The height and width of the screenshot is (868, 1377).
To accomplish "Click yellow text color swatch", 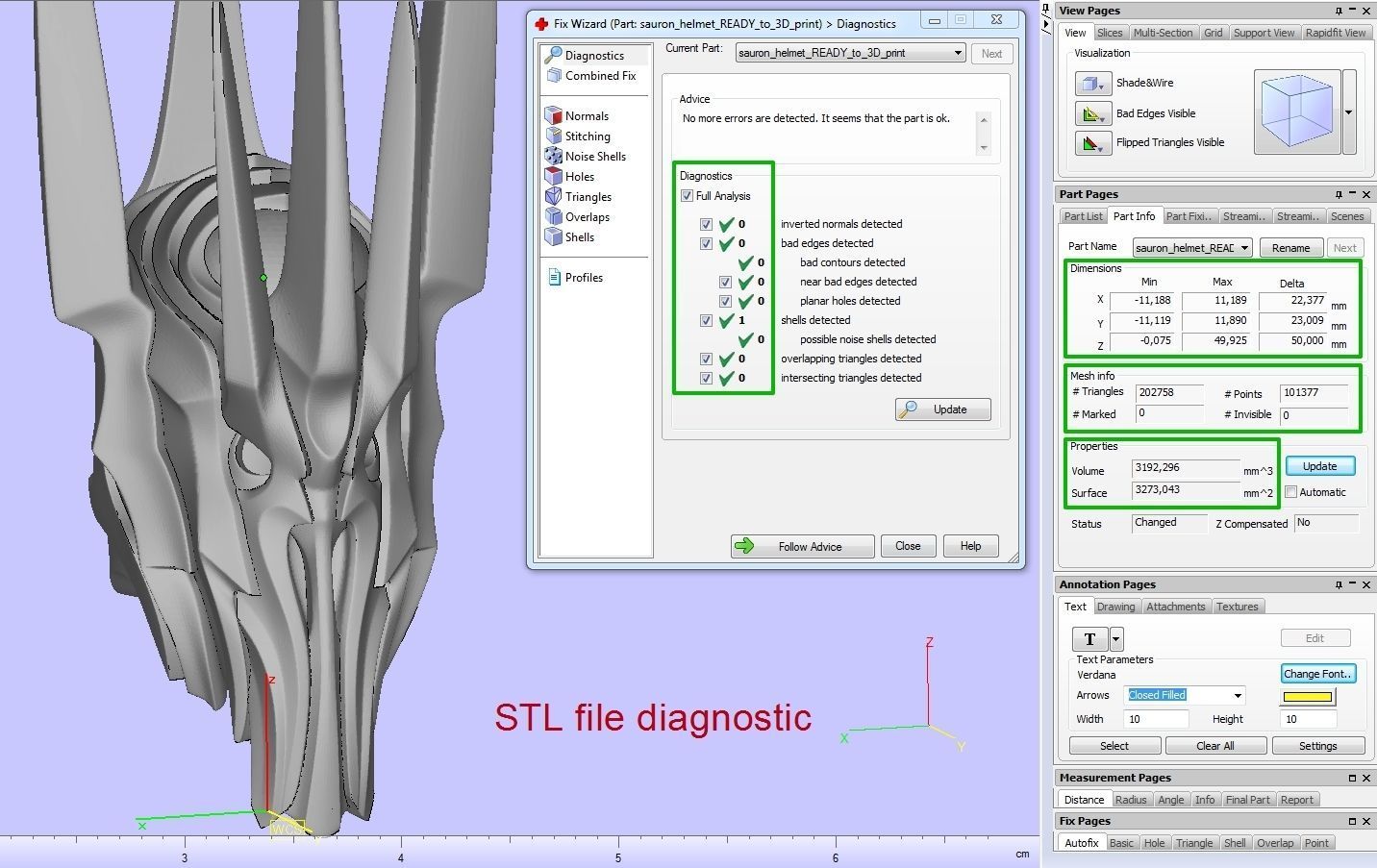I will pyautogui.click(x=1308, y=697).
